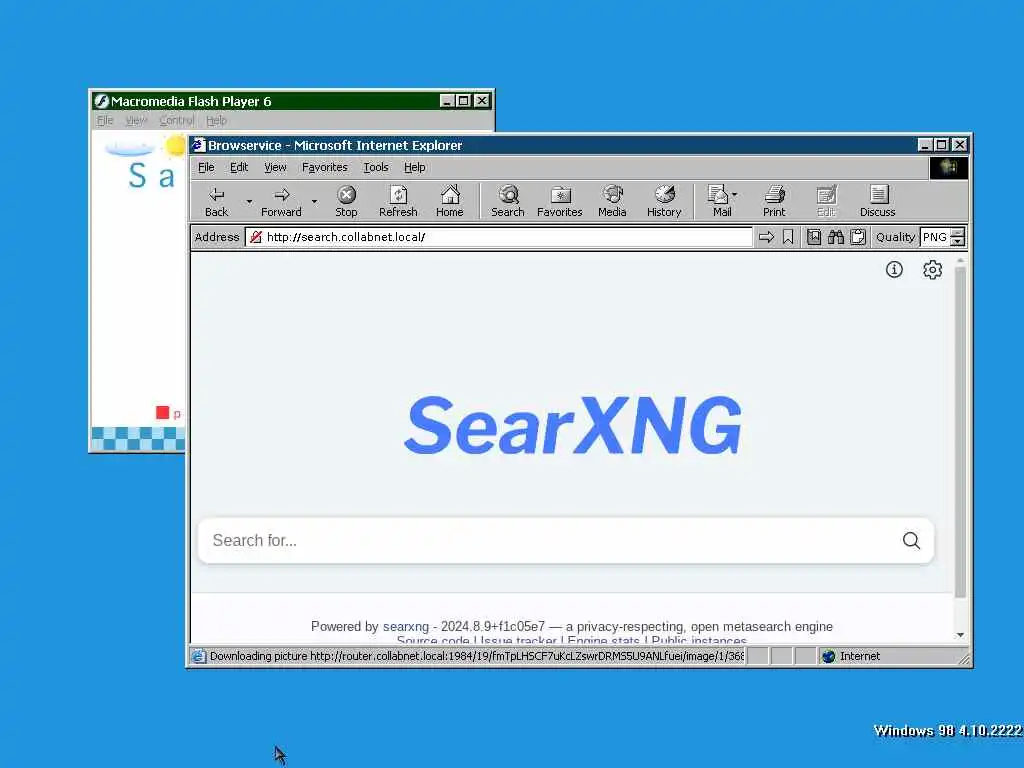Open the Favorites toolbar button
This screenshot has width=1024, height=768.
click(x=560, y=201)
